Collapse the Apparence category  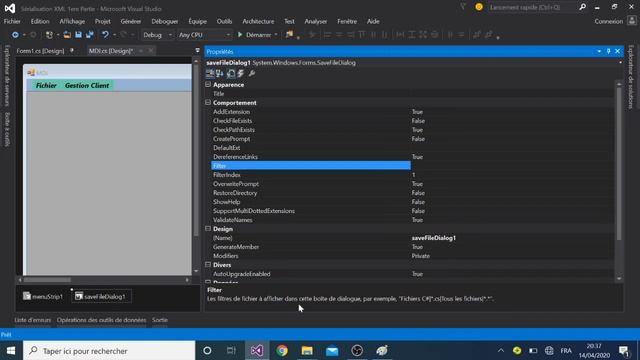[x=208, y=84]
